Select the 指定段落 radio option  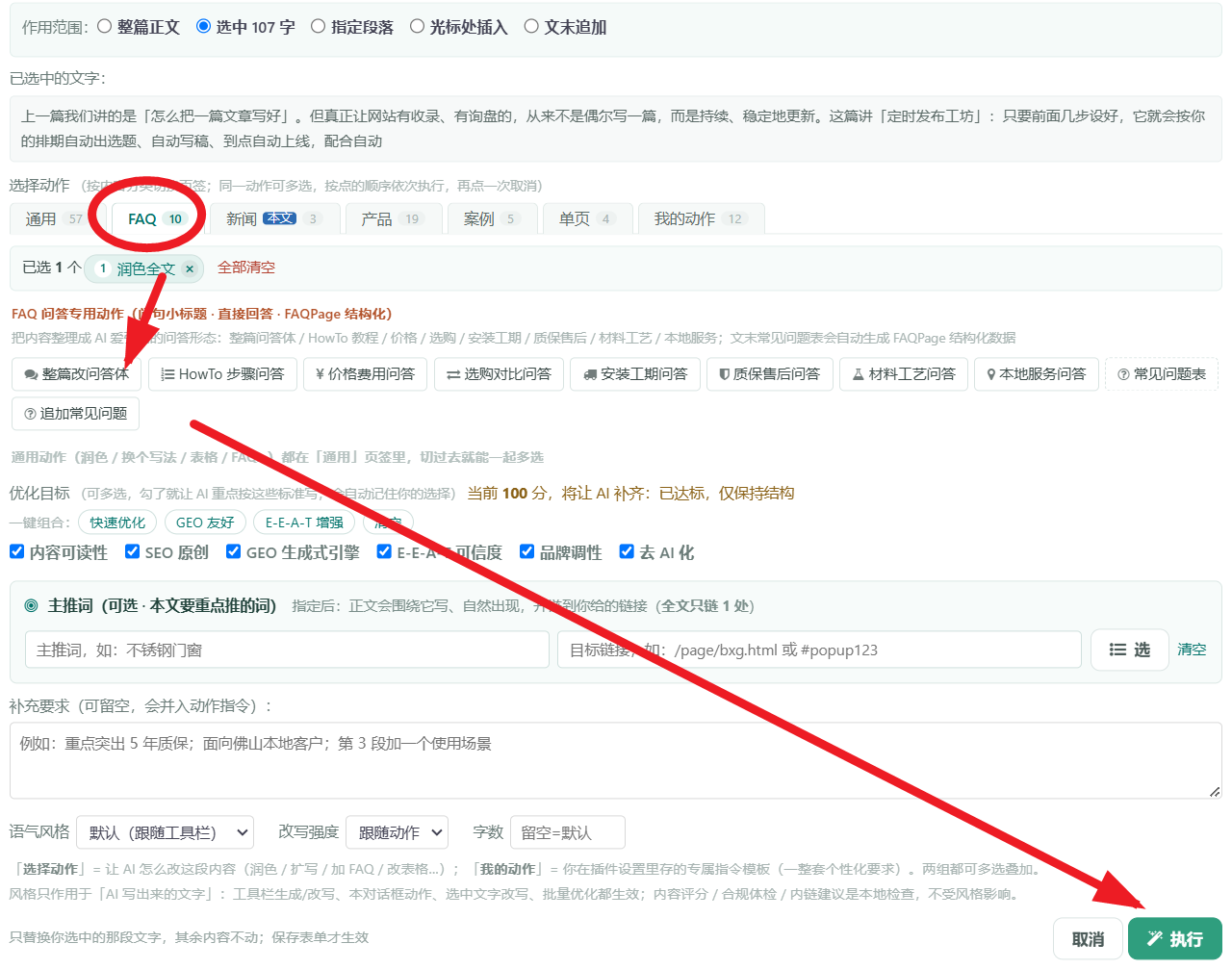[x=318, y=27]
